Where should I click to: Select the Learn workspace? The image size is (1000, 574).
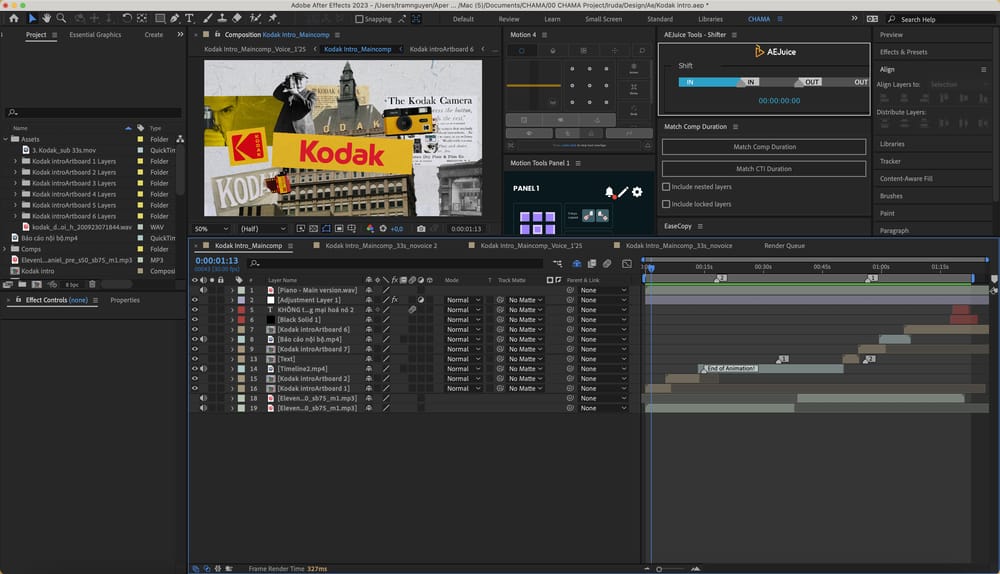[x=552, y=19]
